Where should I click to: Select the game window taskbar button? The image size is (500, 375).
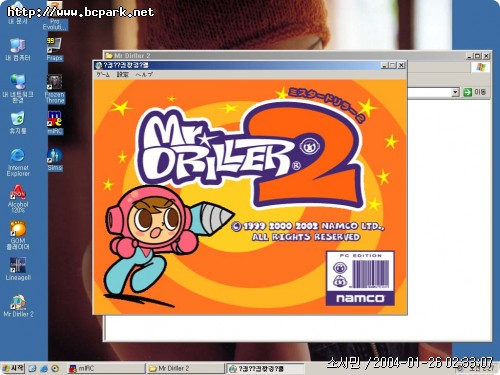(265, 369)
